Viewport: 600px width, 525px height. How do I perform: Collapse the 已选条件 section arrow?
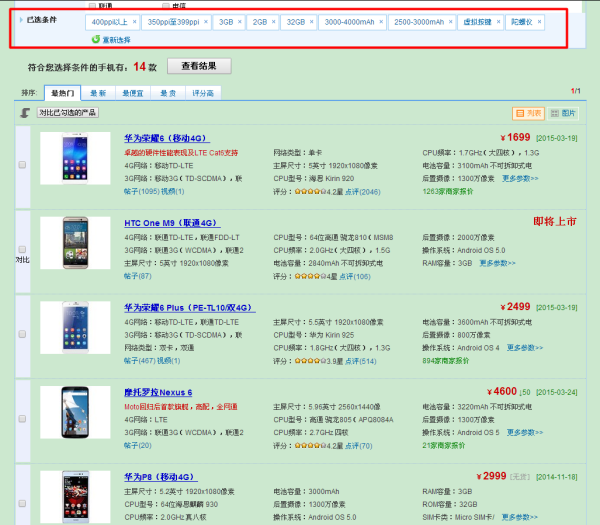point(21,20)
